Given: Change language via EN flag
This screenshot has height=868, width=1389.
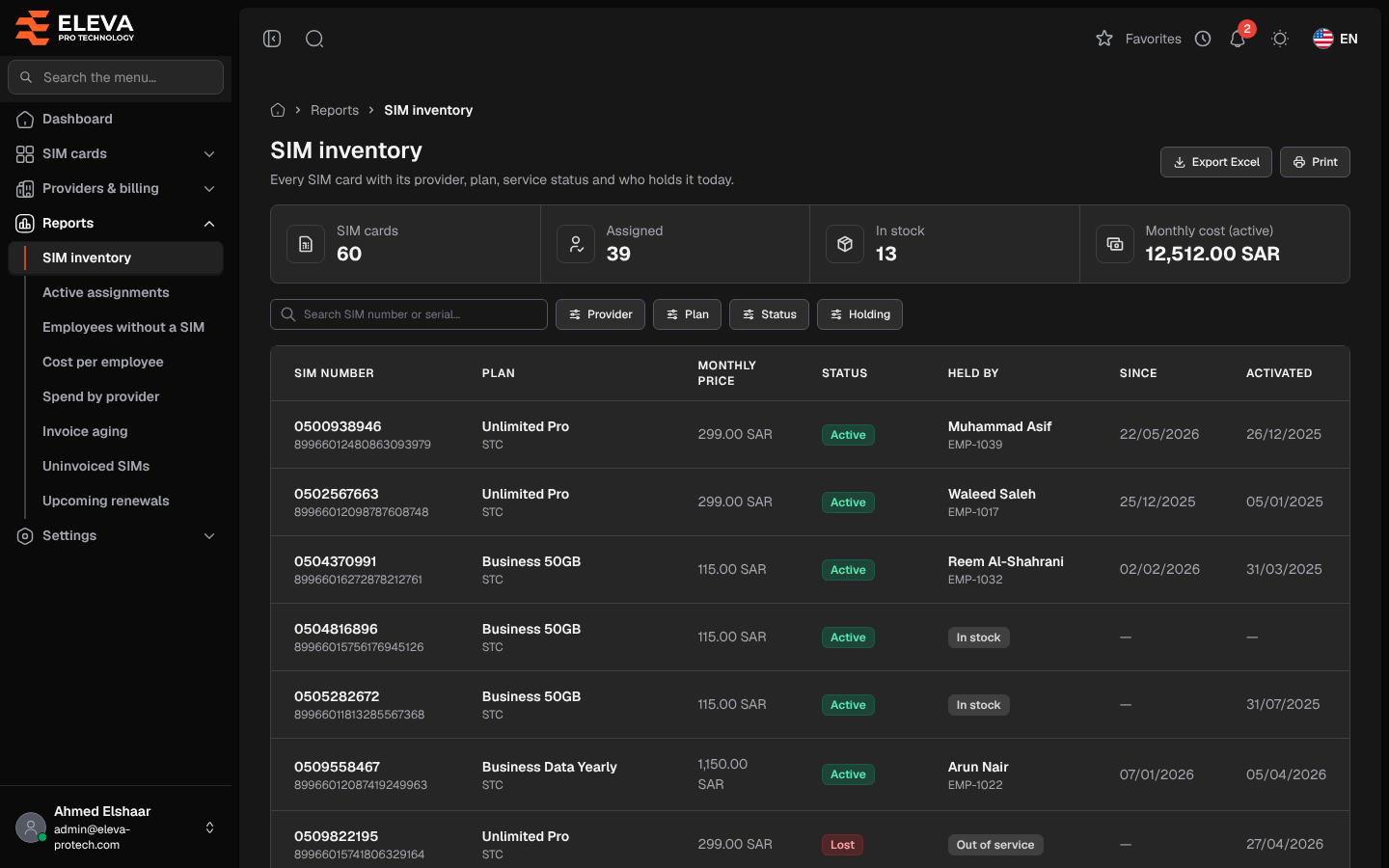Looking at the screenshot, I should [x=1335, y=39].
